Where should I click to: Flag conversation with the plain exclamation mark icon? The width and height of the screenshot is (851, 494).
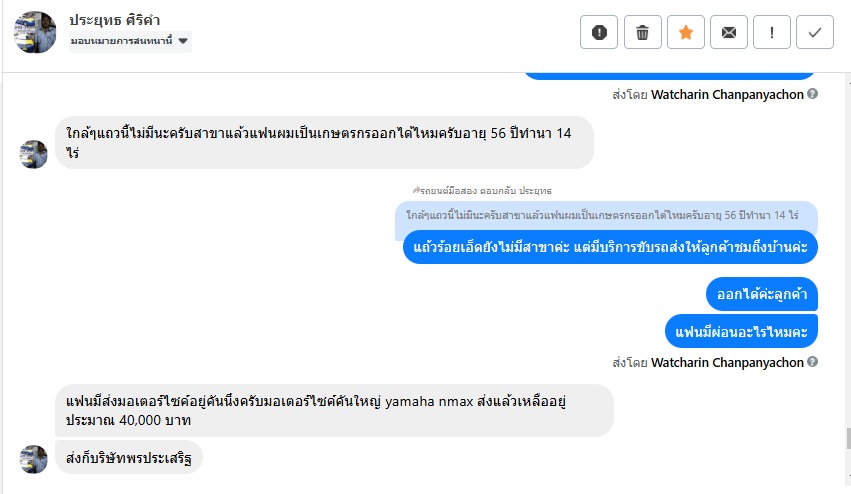click(x=772, y=32)
